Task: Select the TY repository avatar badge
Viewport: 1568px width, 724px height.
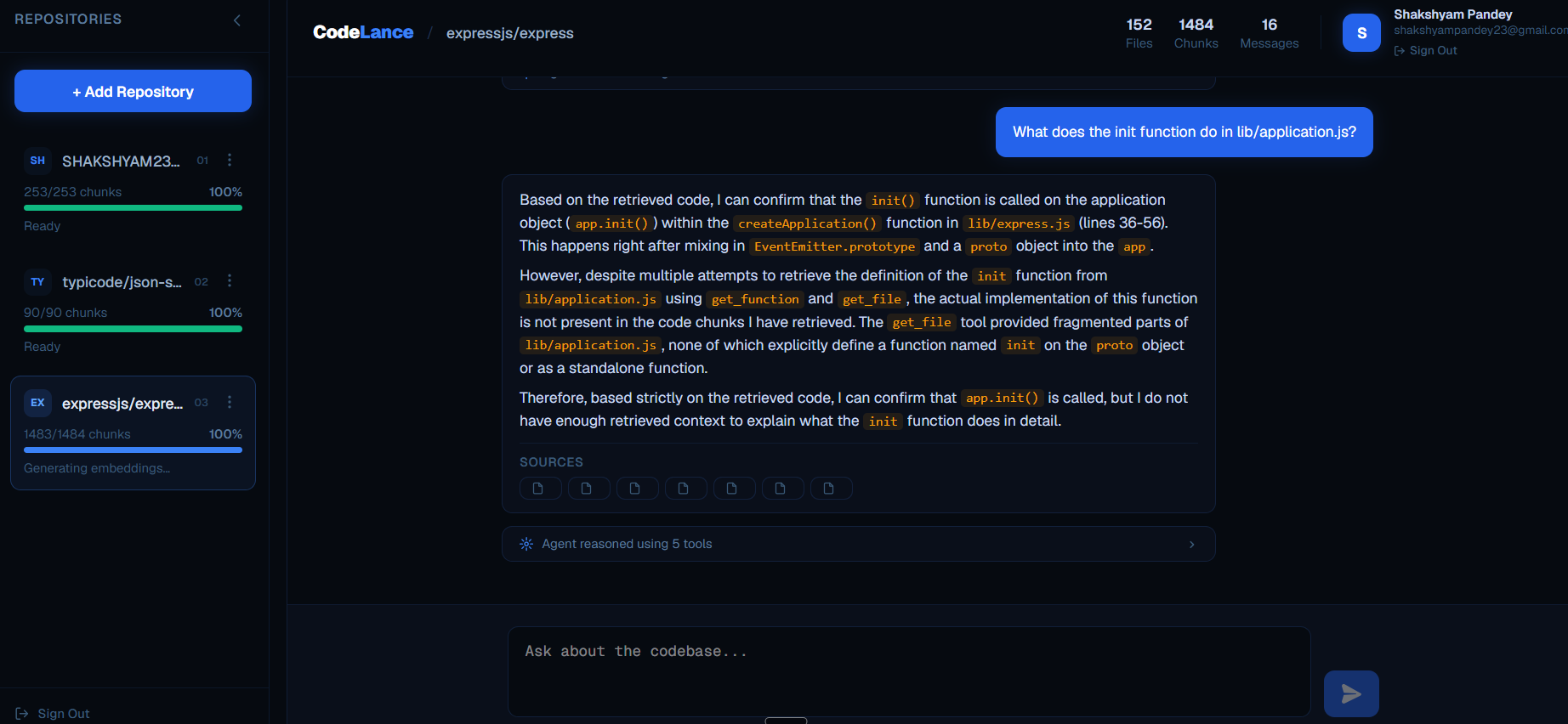Action: [37, 281]
